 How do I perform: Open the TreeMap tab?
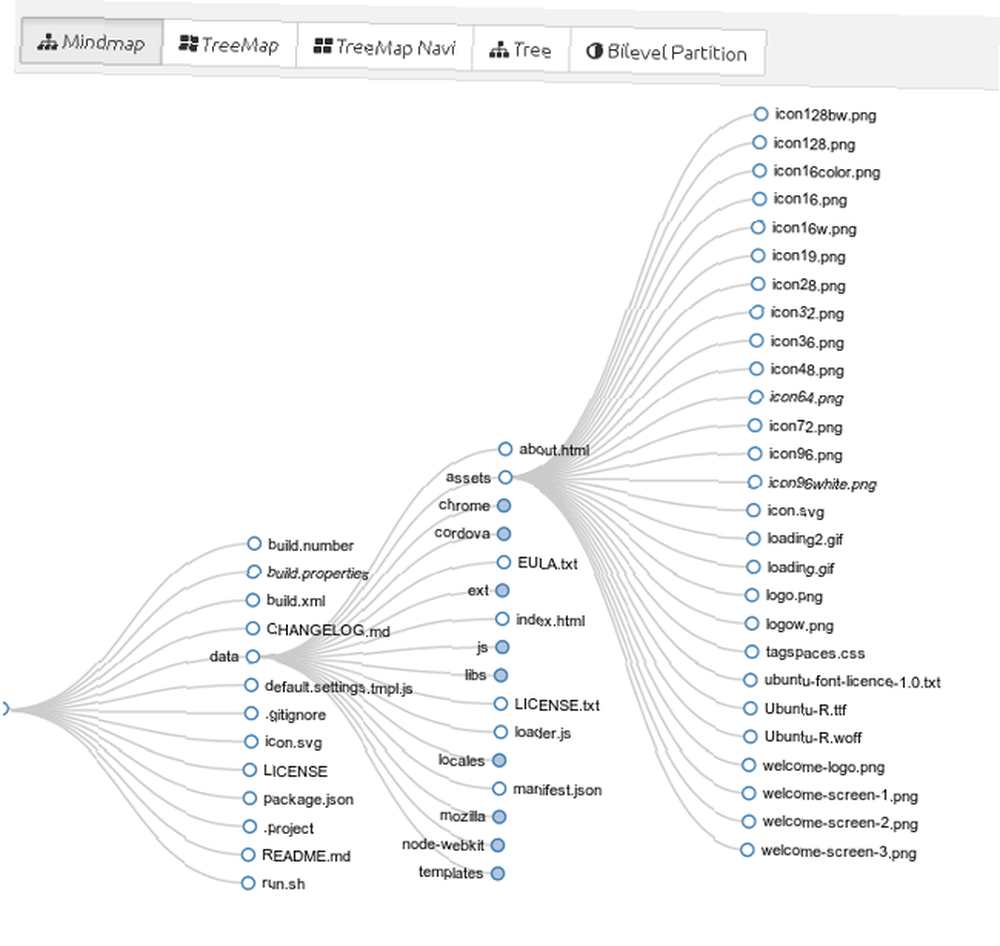tap(229, 45)
